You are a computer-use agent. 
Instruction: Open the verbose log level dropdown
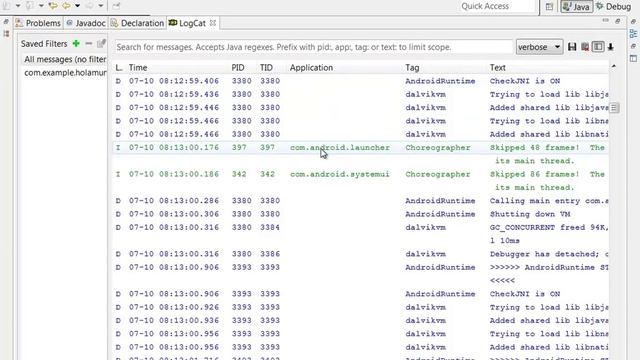[539, 47]
